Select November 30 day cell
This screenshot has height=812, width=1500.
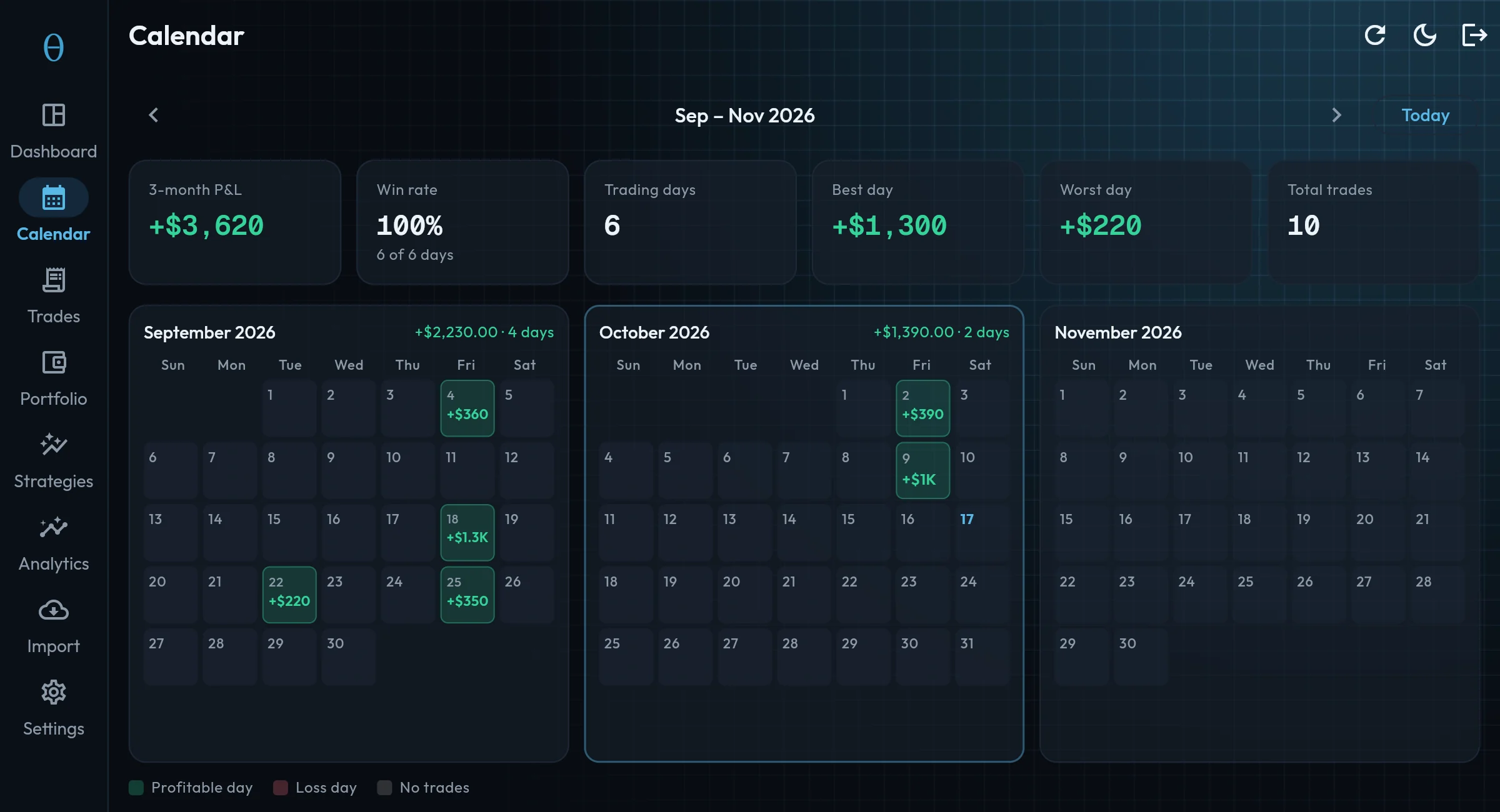1141,657
